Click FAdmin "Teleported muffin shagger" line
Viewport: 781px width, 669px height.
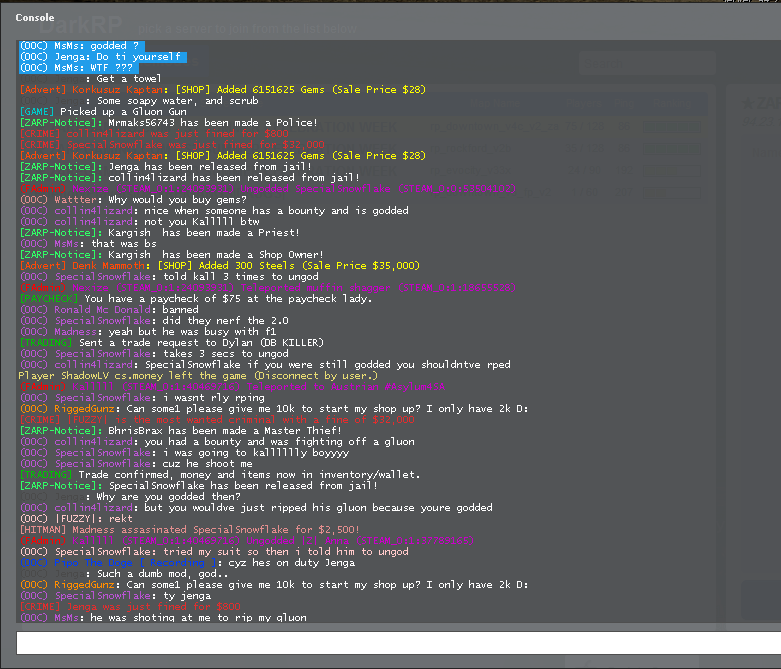point(267,287)
